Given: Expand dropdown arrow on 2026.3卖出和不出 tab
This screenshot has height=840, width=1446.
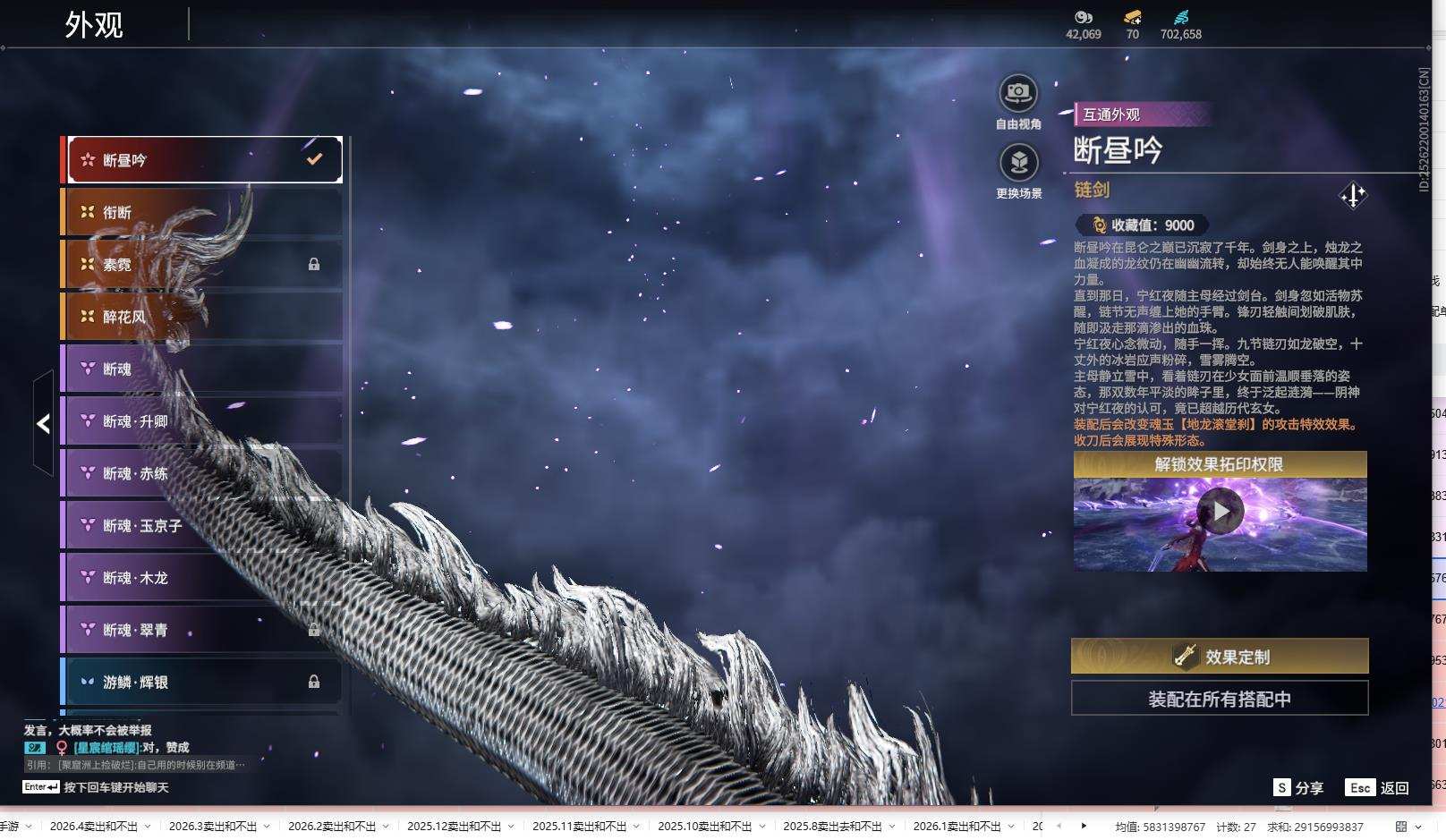Looking at the screenshot, I should tap(268, 827).
